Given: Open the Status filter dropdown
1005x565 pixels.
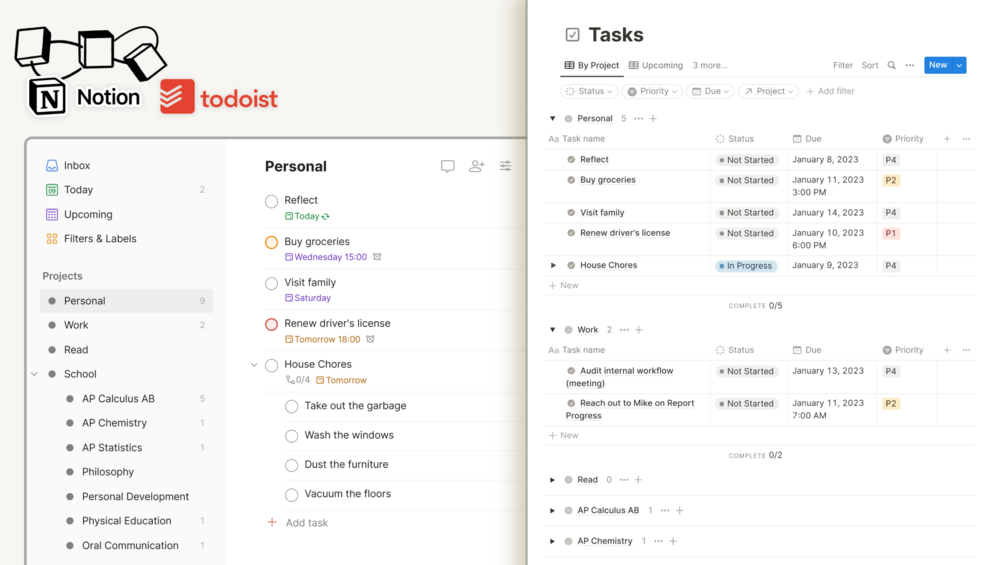Looking at the screenshot, I should point(589,92).
